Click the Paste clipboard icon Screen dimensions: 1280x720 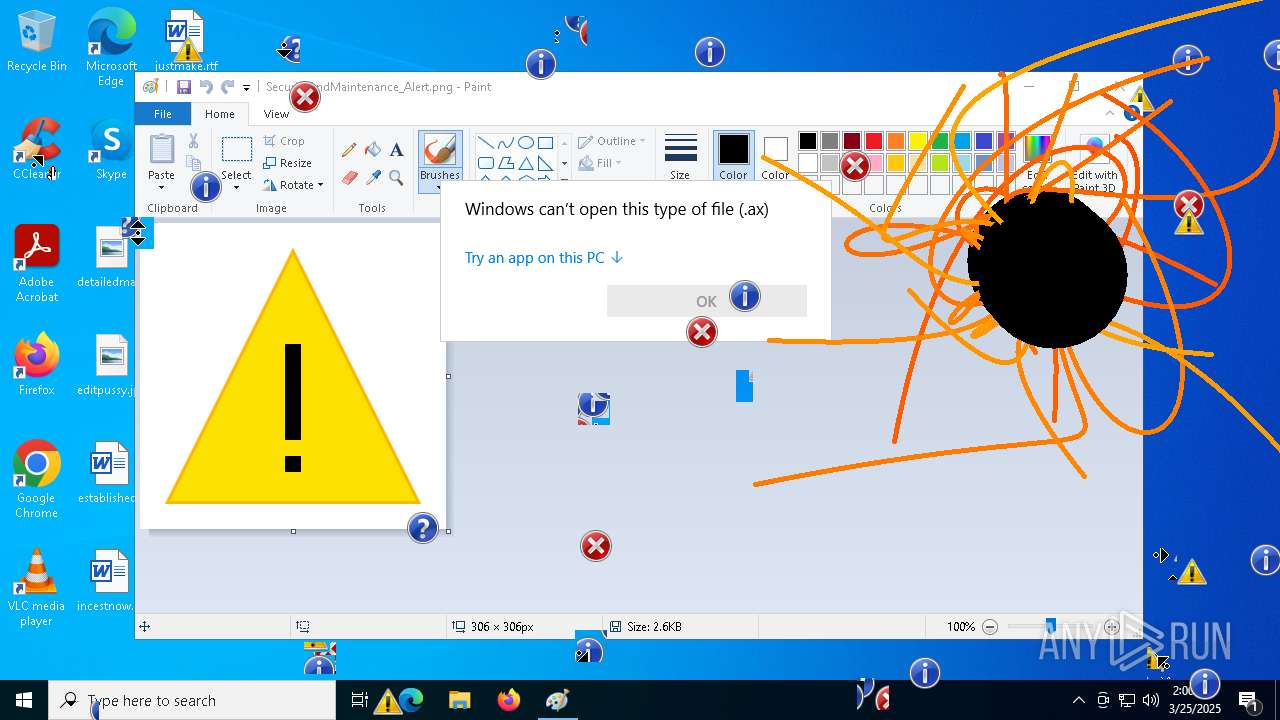click(x=161, y=149)
